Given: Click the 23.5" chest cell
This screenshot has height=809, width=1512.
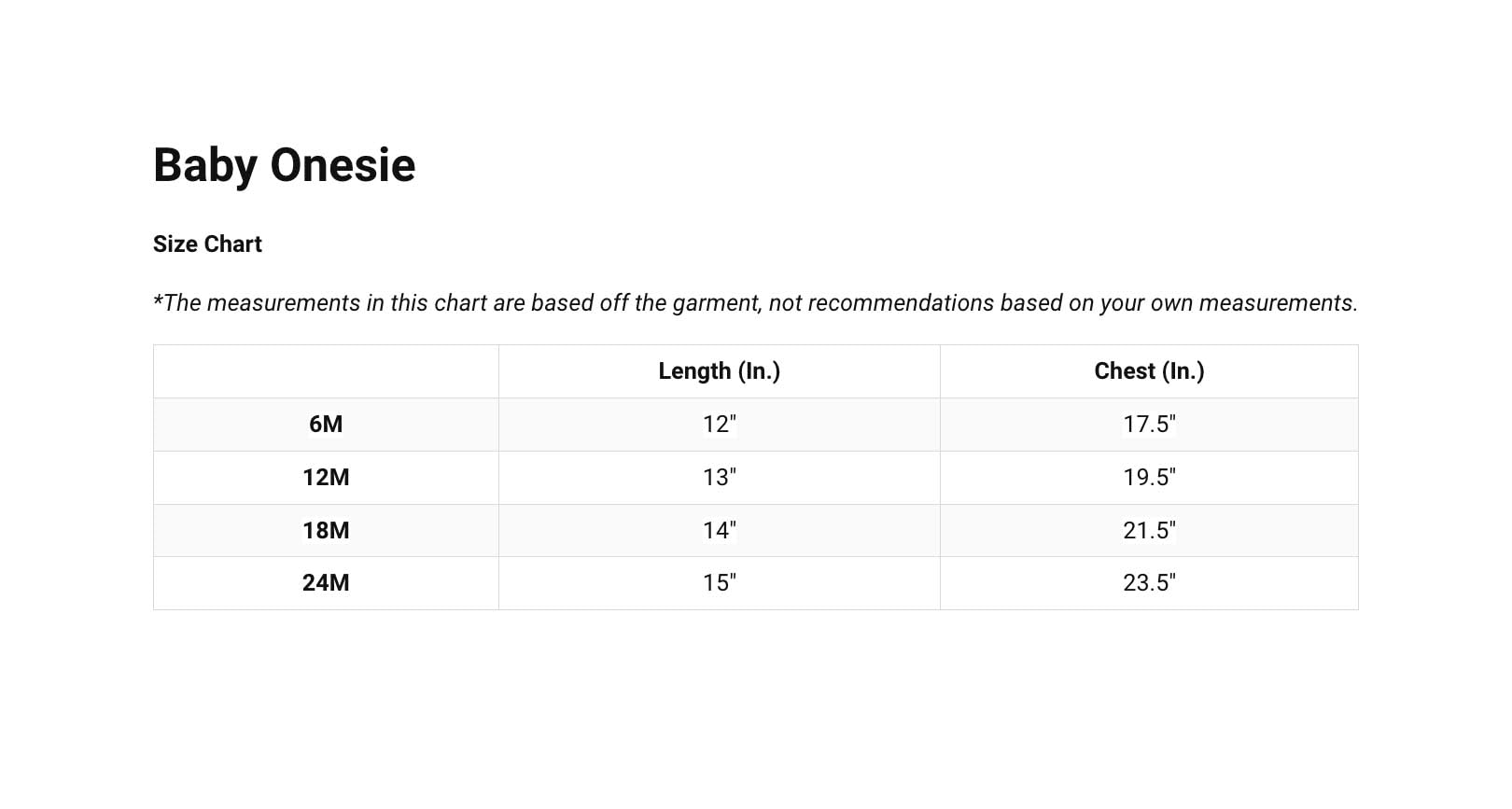Looking at the screenshot, I should (x=1149, y=583).
